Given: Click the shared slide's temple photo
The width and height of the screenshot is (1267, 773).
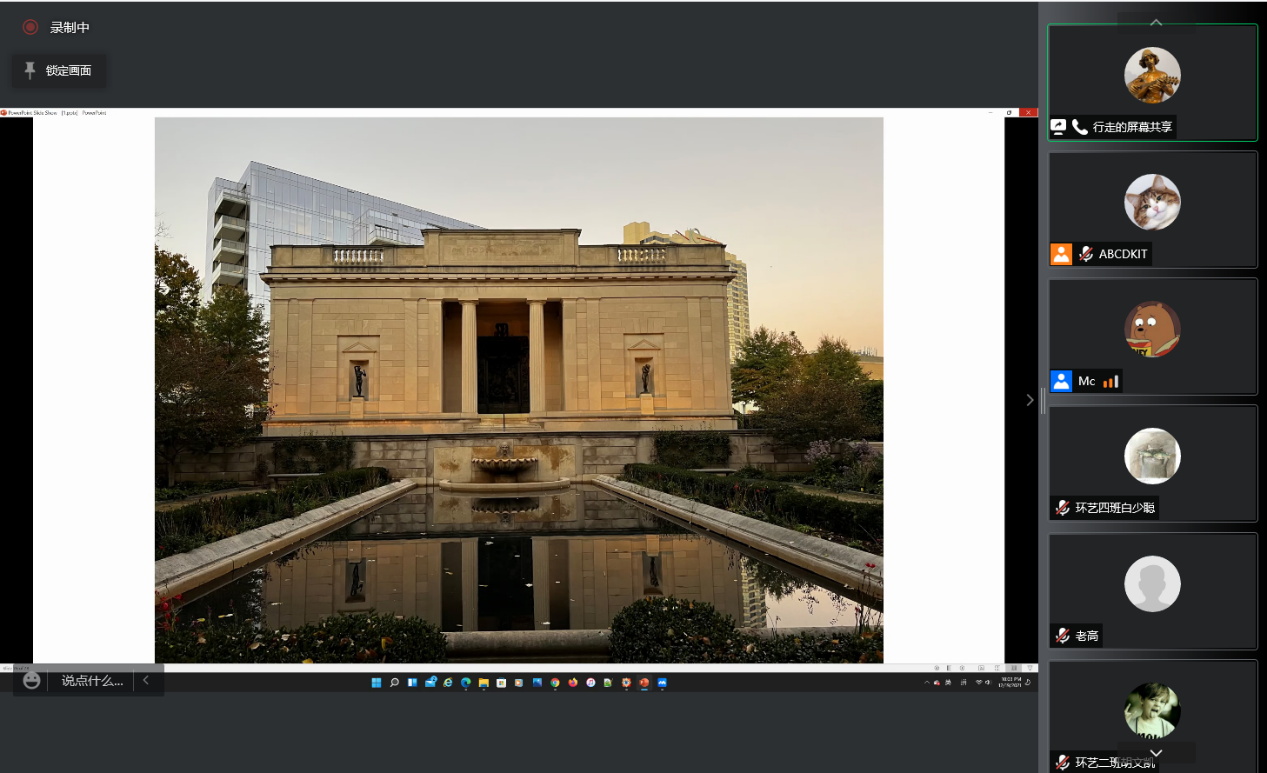Looking at the screenshot, I should pos(518,389).
